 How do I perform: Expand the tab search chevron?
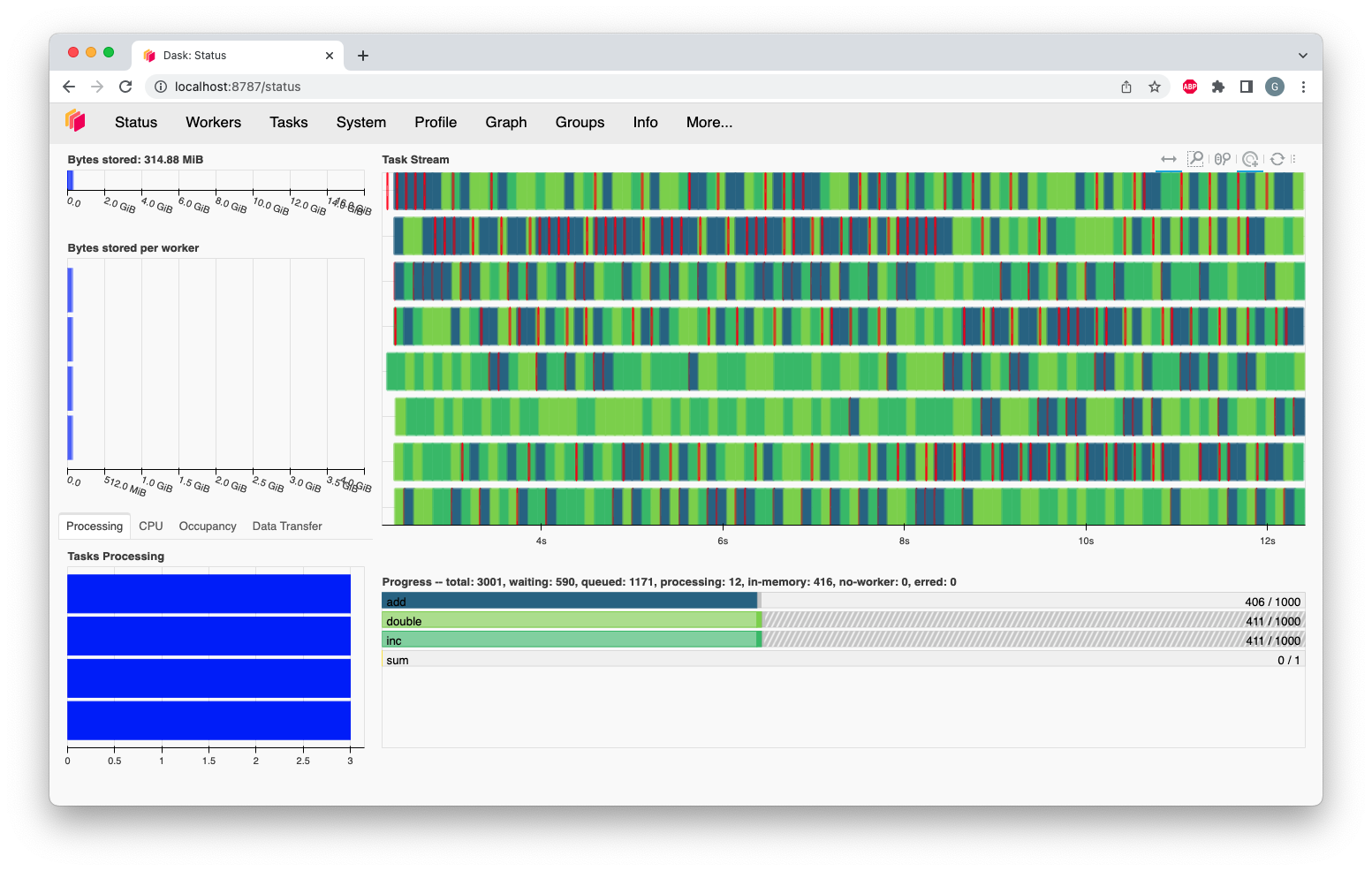click(x=1302, y=56)
